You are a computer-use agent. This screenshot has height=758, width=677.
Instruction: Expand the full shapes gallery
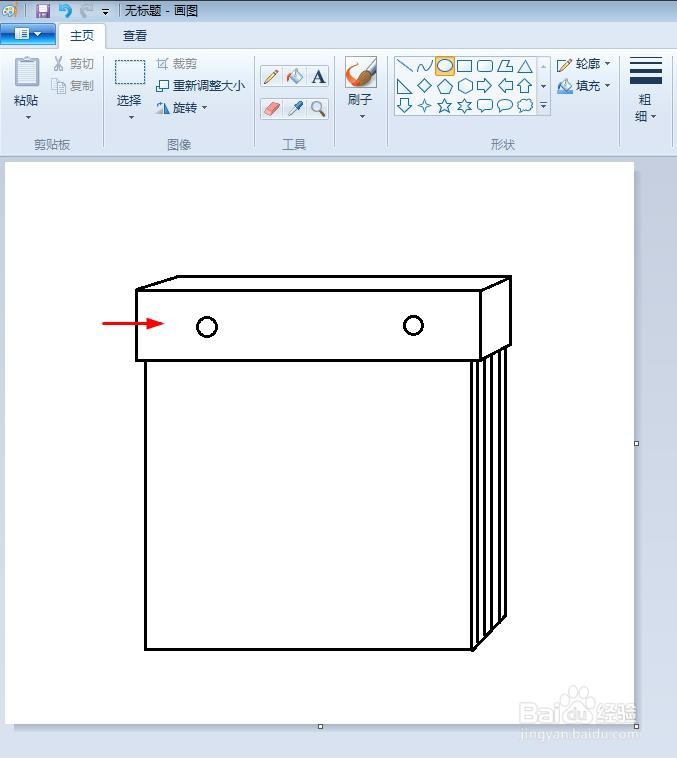click(x=544, y=105)
